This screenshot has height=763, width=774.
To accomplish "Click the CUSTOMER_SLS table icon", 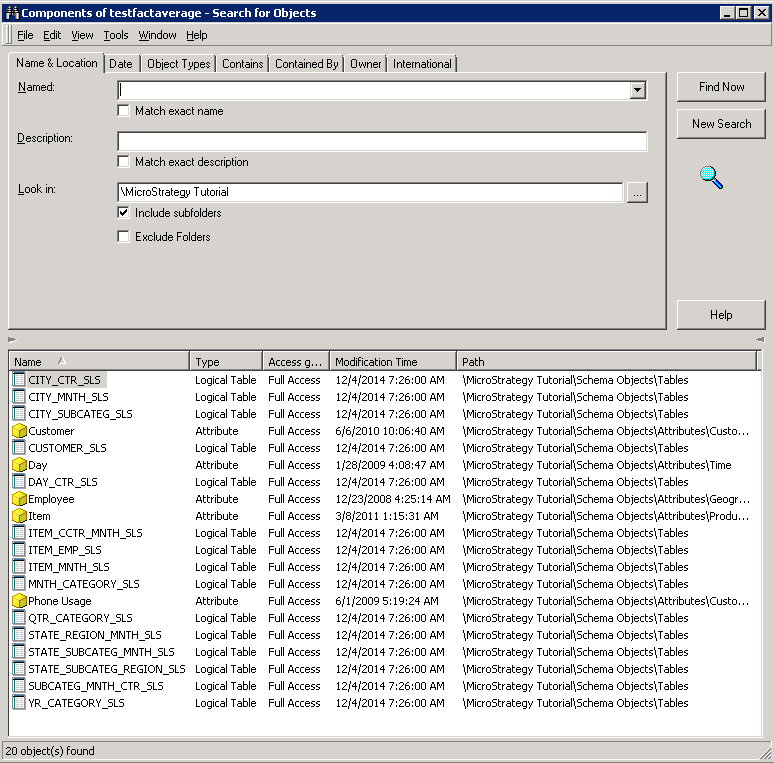I will coord(19,448).
